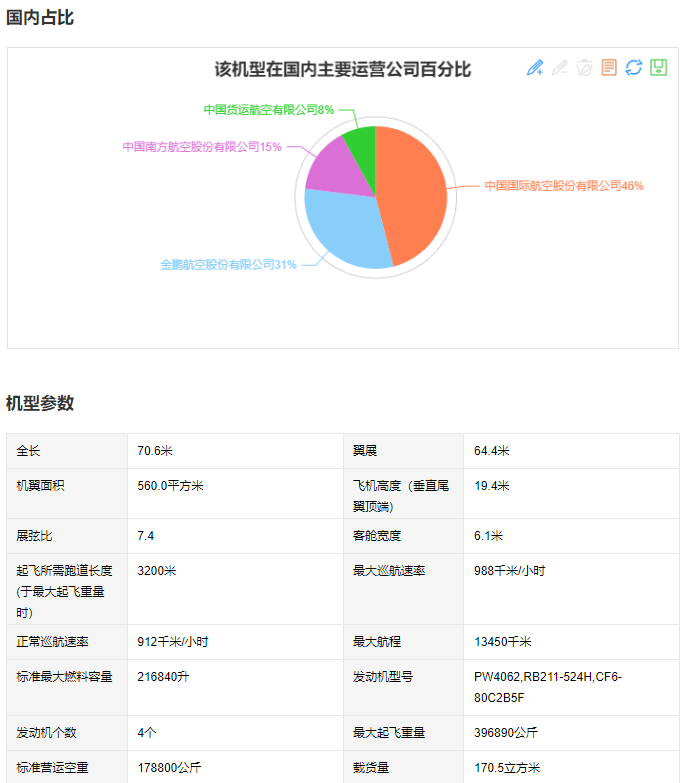Restore the chart using the refresh icon
This screenshot has height=783, width=685.
click(x=634, y=67)
